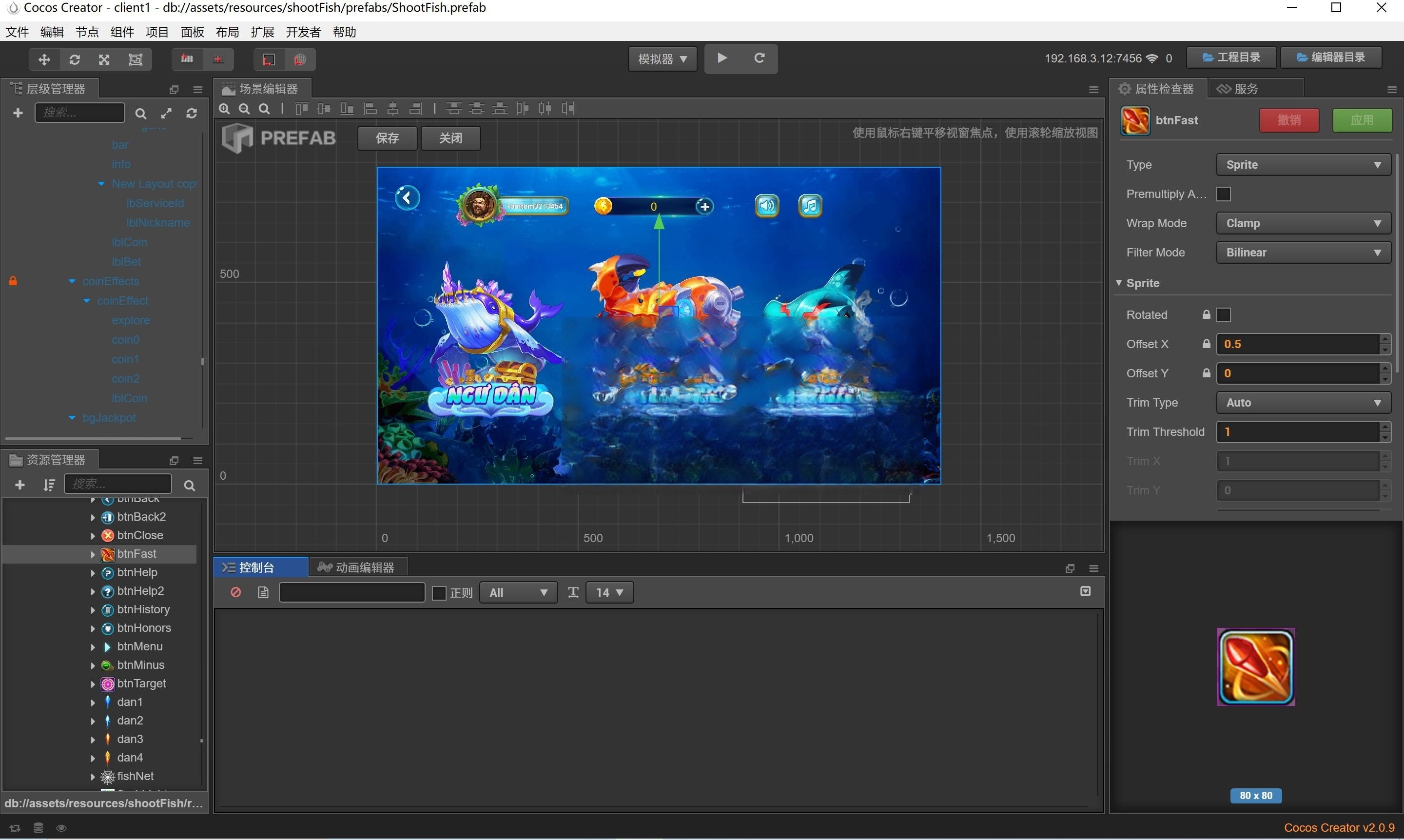Toggle the Premultiply Alpha checkbox
The height and width of the screenshot is (840, 1404).
[x=1223, y=194]
